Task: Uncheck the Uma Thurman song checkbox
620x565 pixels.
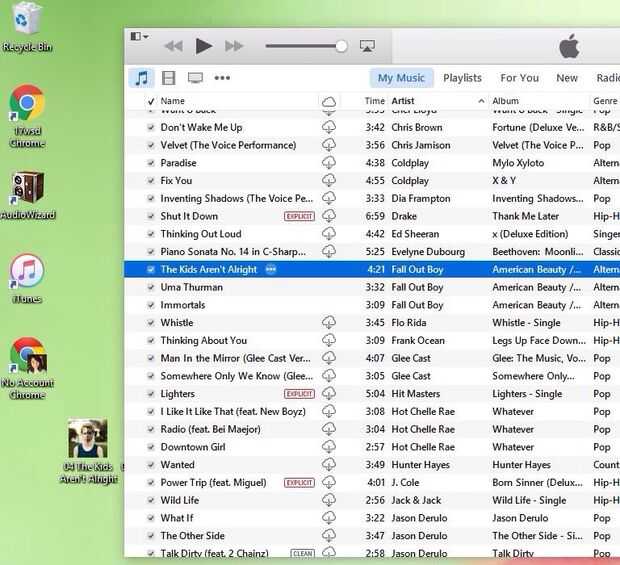Action: coord(151,287)
